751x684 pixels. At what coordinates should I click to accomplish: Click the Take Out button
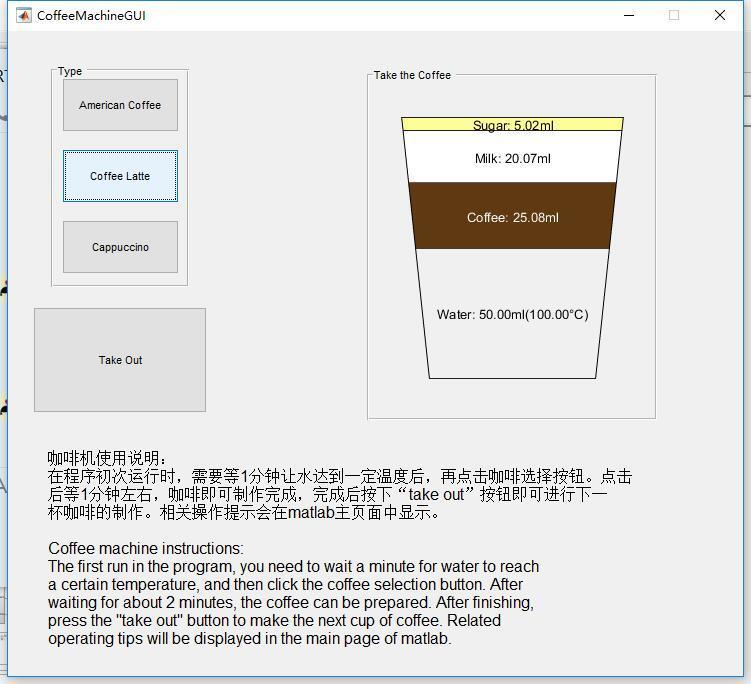coord(120,360)
